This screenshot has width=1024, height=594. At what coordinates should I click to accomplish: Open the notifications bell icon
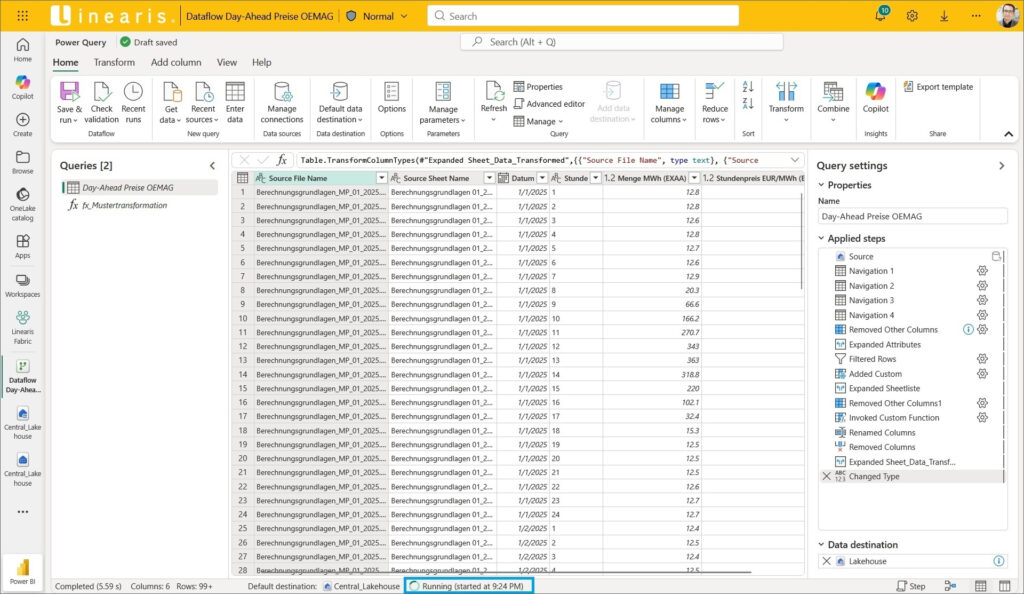pos(880,16)
